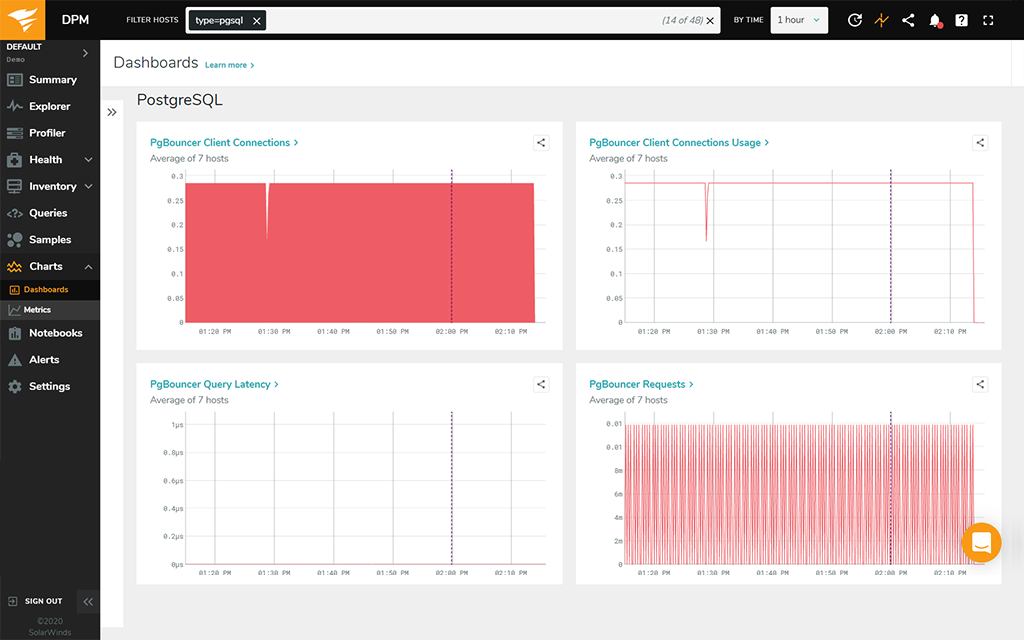Click the Learn more link
This screenshot has height=640, width=1024.
[x=229, y=65]
